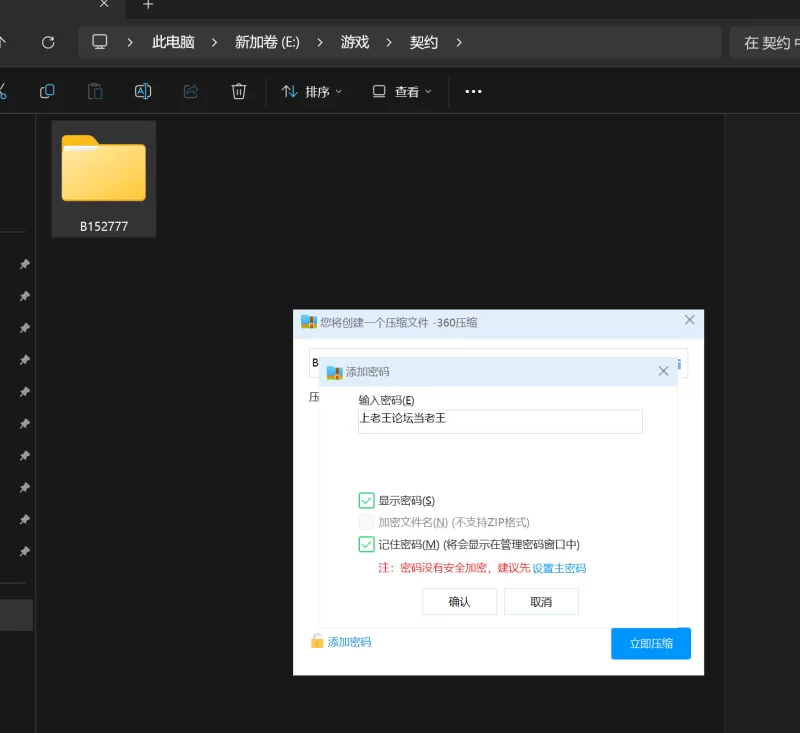Toggle 显示密码(S) checkbox
800x733 pixels.
coord(366,500)
